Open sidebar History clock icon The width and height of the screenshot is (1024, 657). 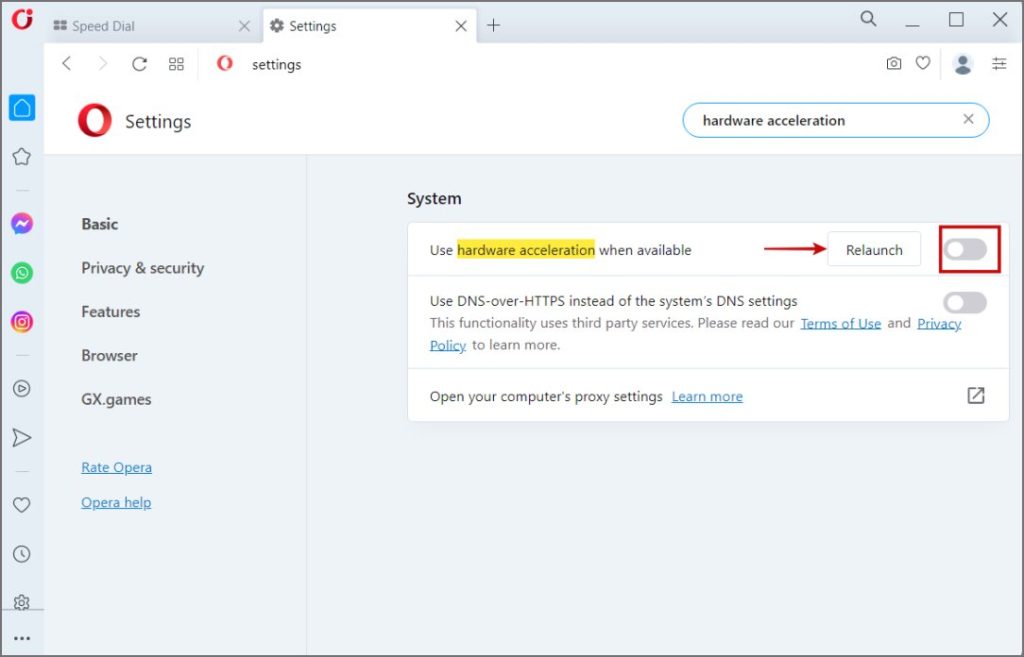(x=22, y=554)
